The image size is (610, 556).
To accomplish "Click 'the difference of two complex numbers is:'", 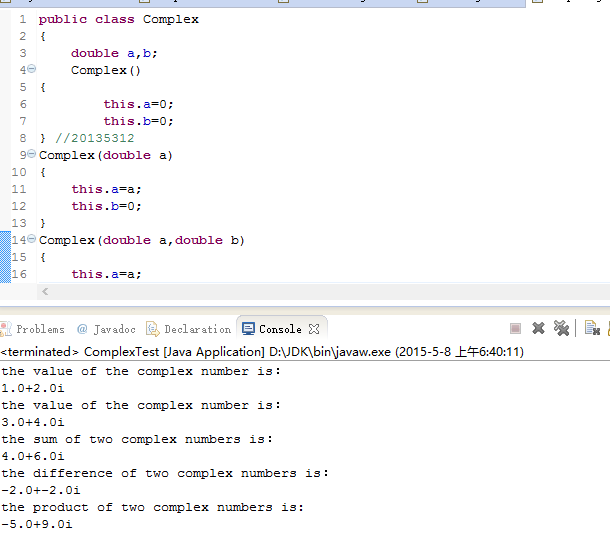I will tap(165, 473).
